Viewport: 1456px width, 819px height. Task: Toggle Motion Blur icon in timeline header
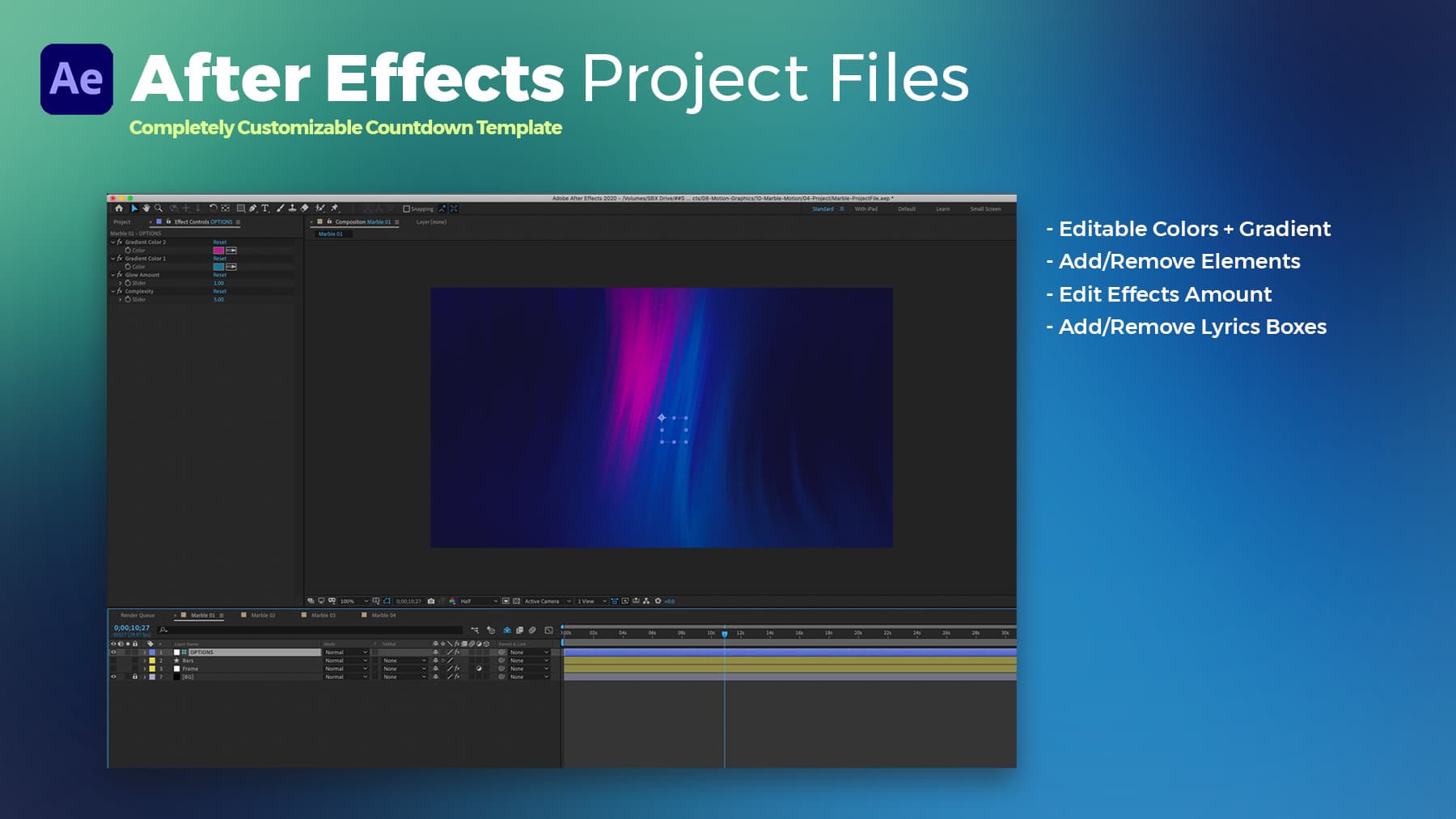532,630
